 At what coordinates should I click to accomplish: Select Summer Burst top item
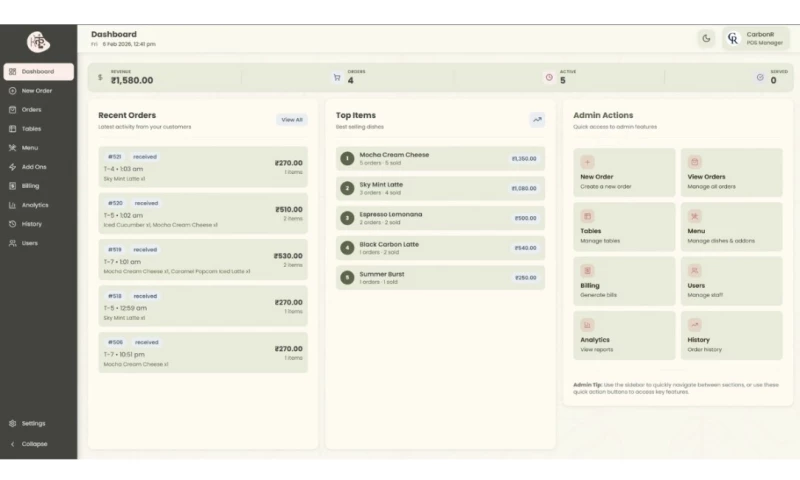[440, 277]
